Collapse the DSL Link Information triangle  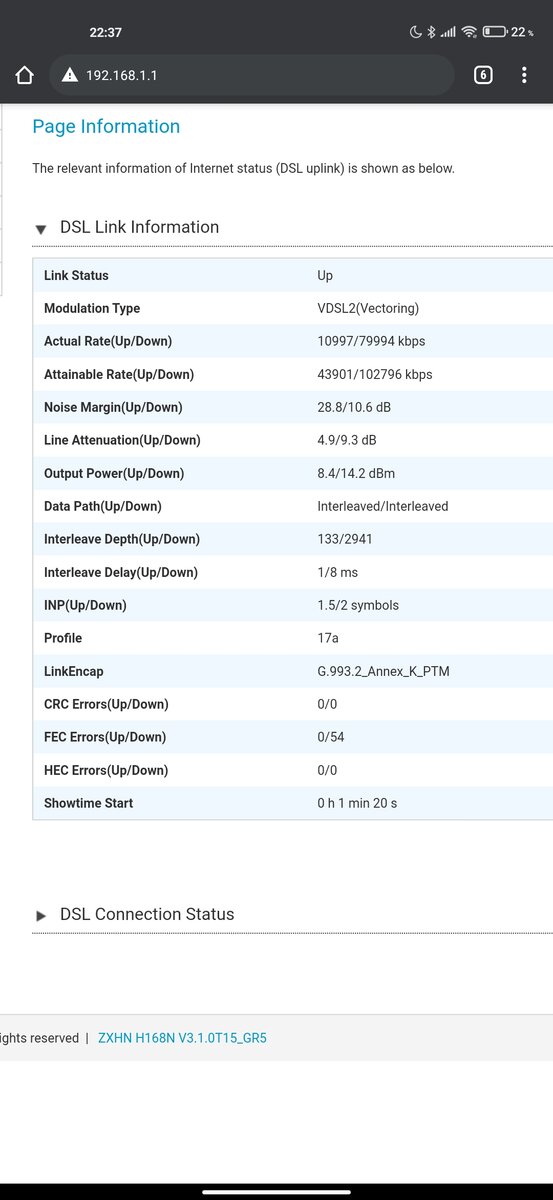pos(41,229)
